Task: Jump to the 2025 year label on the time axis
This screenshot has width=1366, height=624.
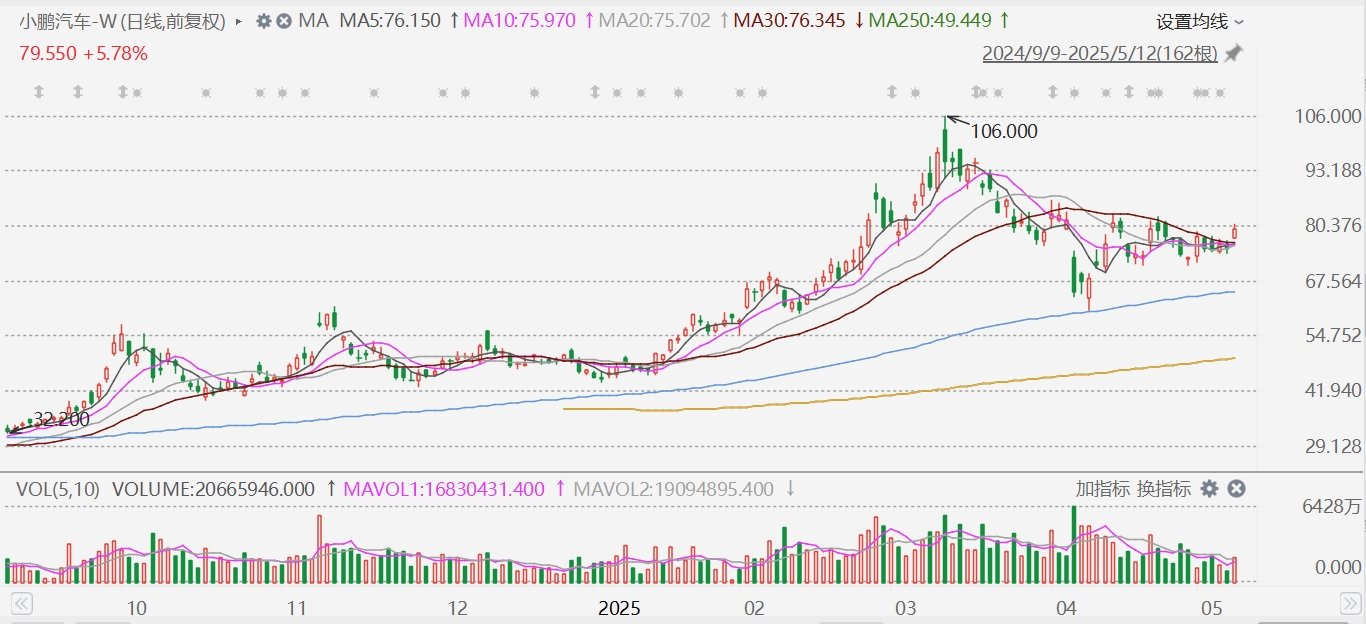Action: pyautogui.click(x=619, y=608)
